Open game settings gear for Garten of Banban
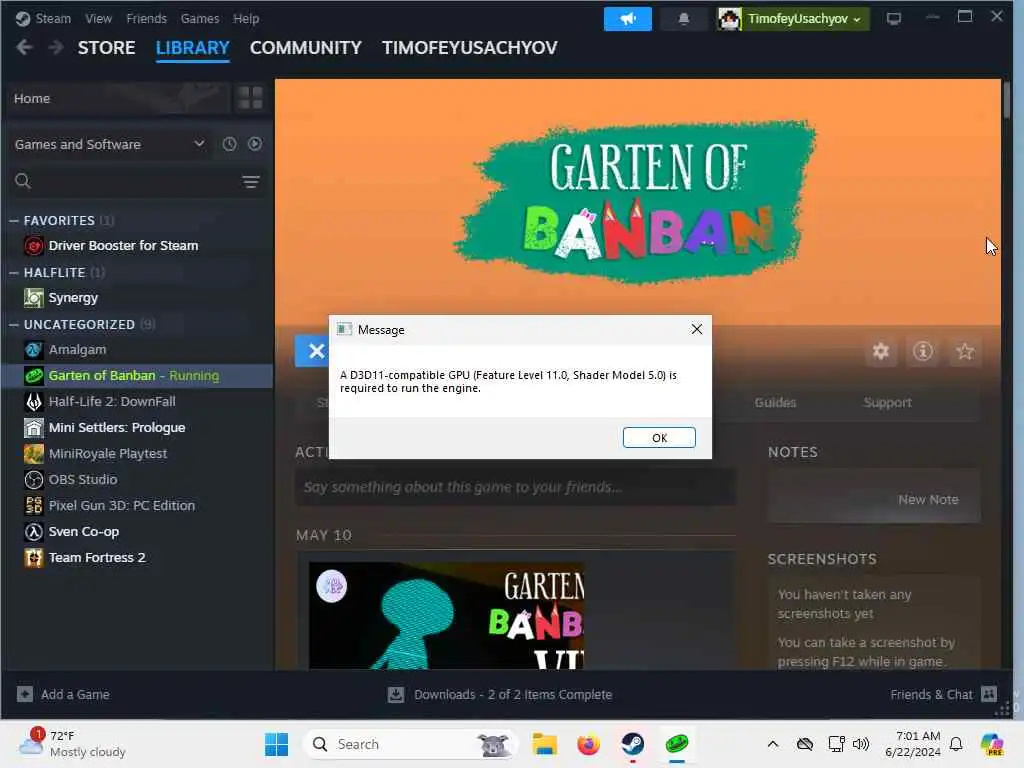1024x768 pixels. [x=880, y=351]
